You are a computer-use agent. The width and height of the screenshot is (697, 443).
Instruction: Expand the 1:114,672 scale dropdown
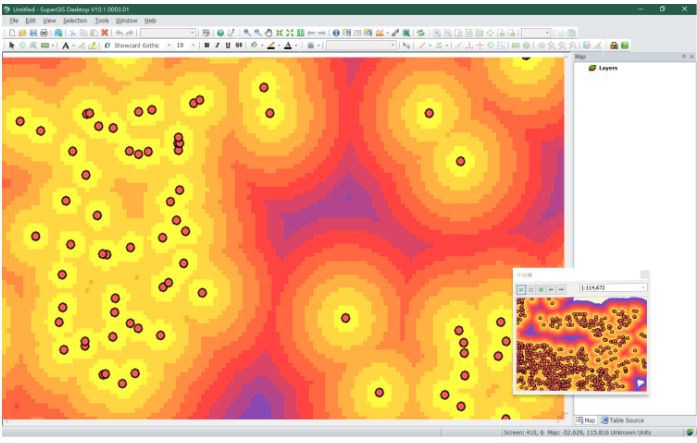[643, 288]
